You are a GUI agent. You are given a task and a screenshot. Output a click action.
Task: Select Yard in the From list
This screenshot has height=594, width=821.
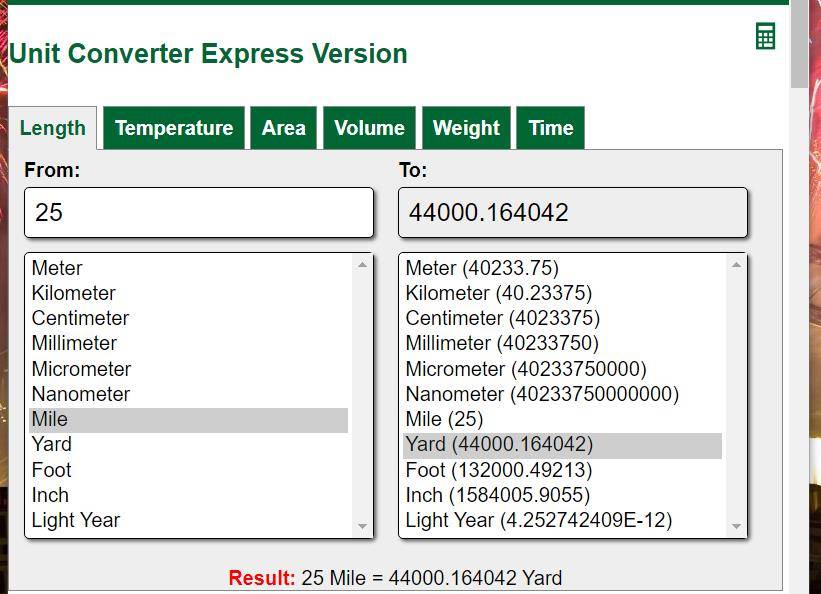(188, 445)
